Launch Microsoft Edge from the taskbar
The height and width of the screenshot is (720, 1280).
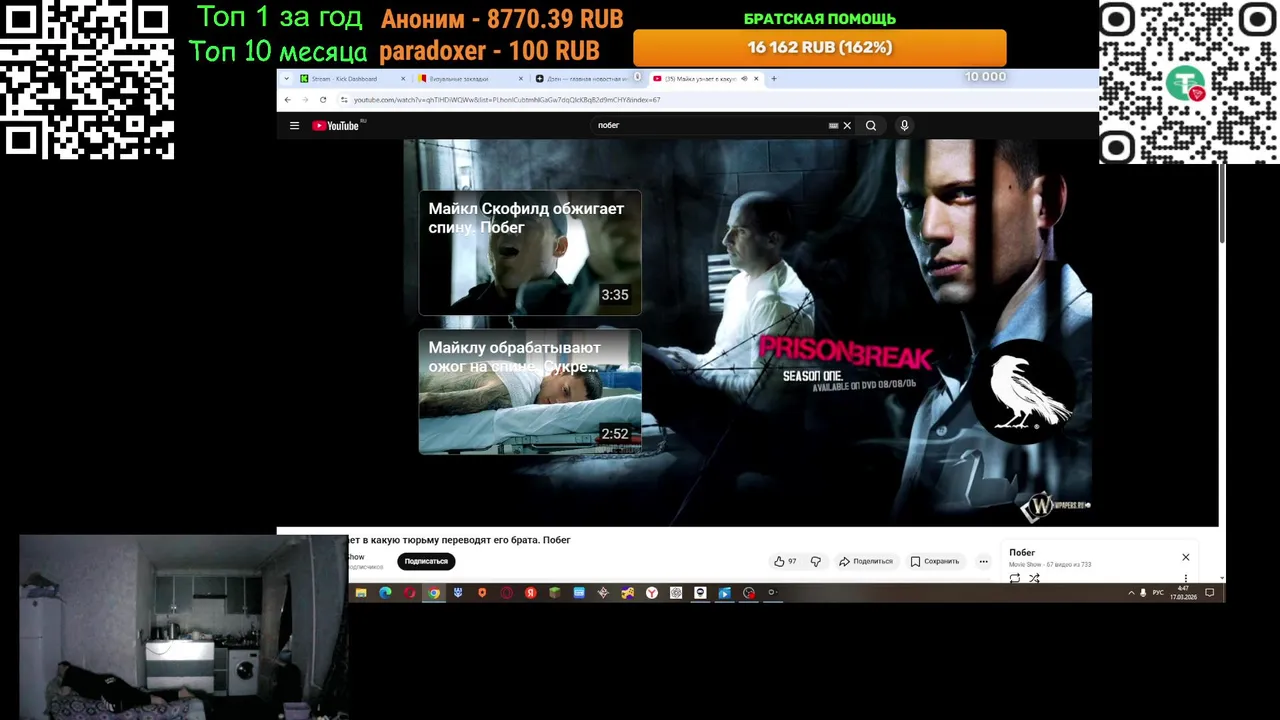pos(385,593)
